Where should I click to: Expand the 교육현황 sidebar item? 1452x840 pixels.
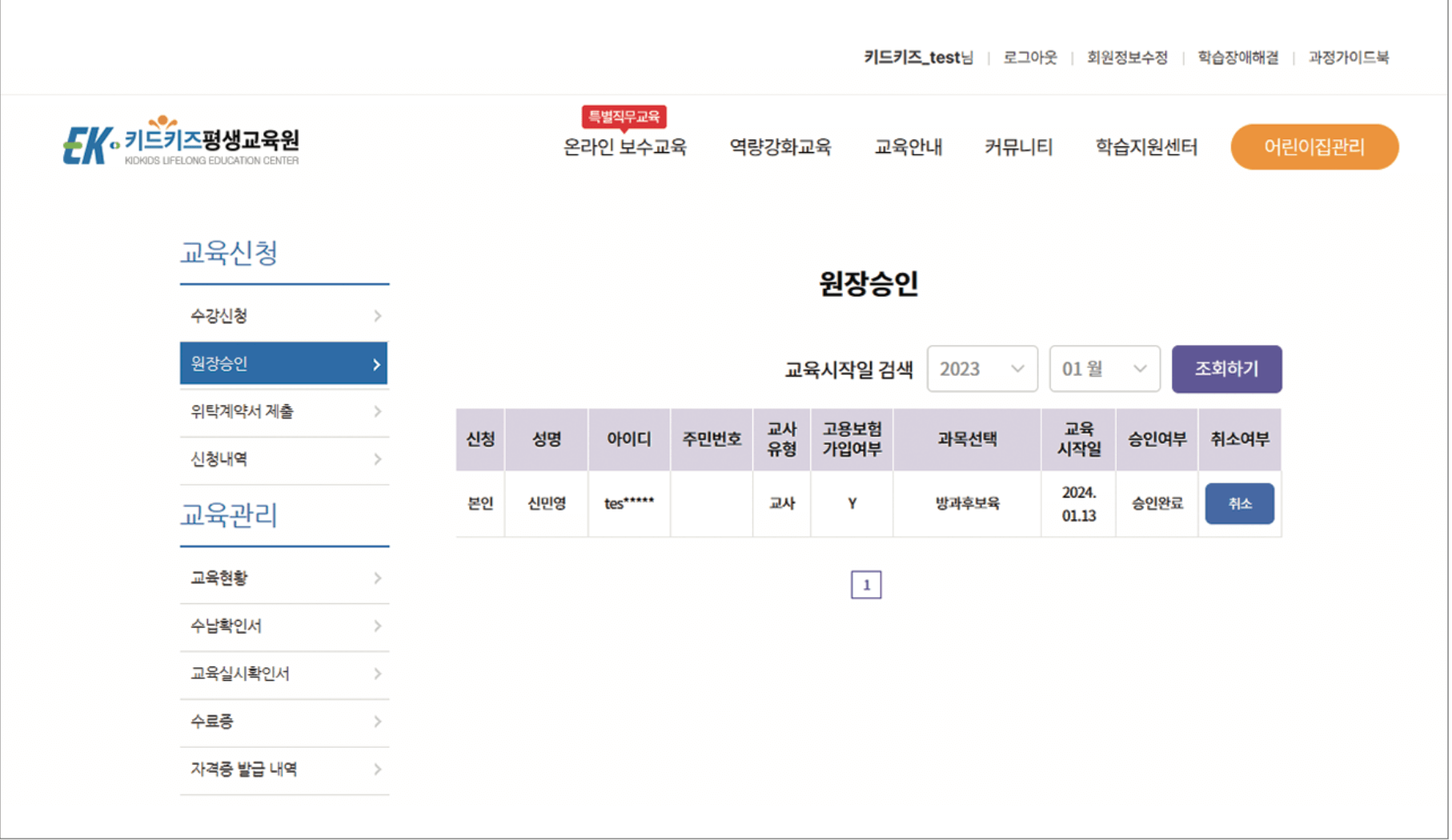click(x=284, y=578)
